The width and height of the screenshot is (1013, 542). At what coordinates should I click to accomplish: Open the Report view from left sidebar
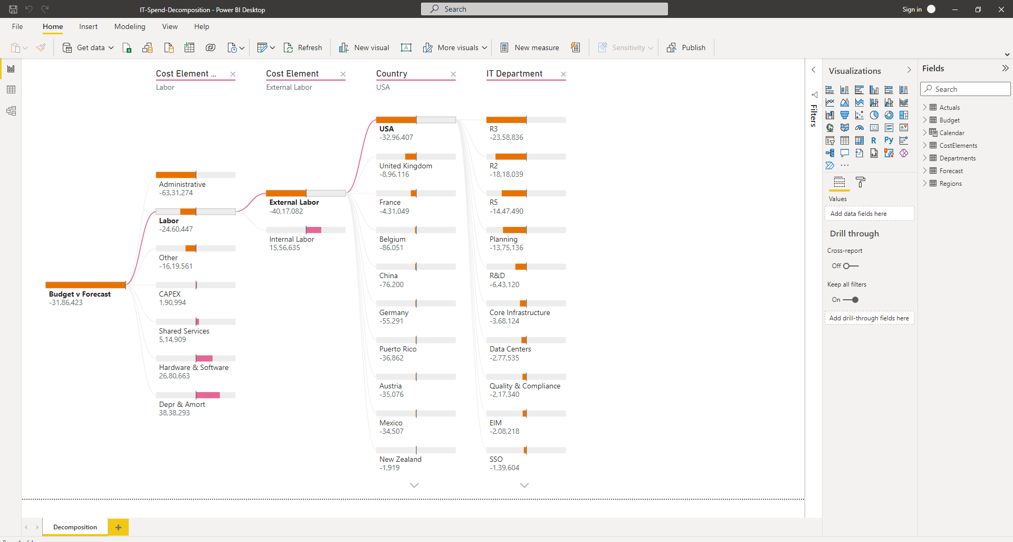click(x=11, y=69)
